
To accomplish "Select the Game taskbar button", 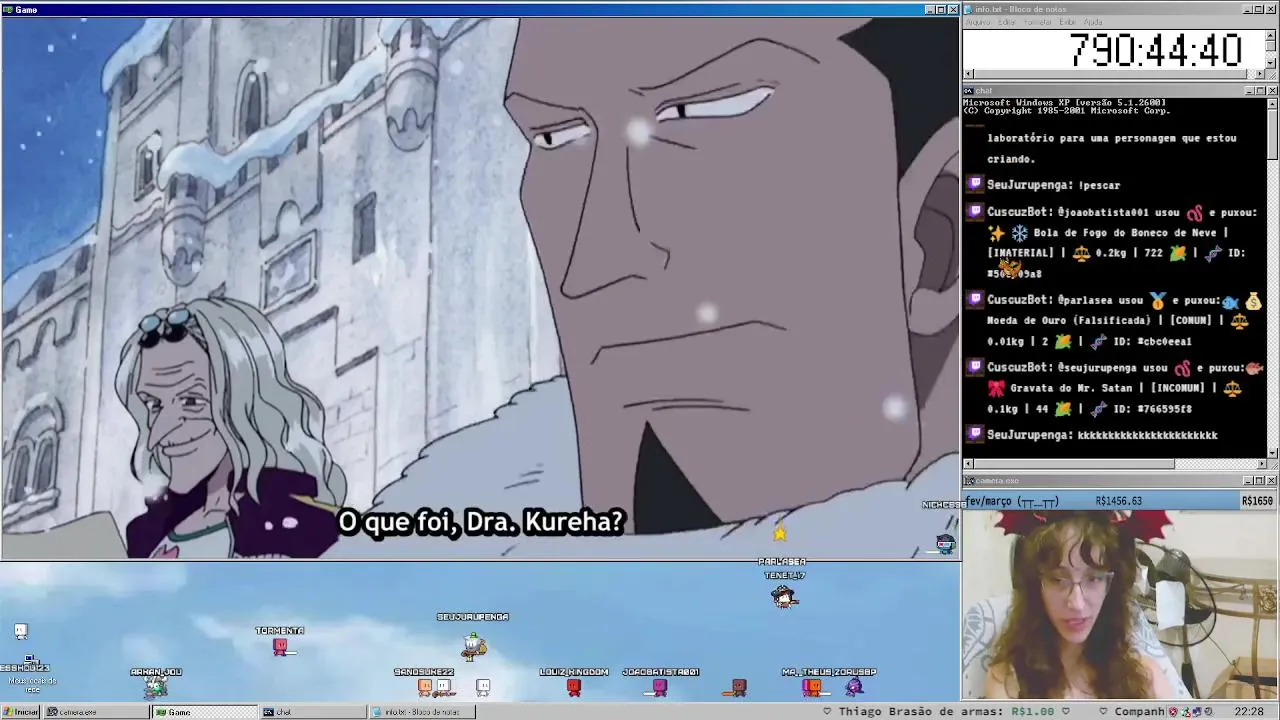I will pyautogui.click(x=204, y=712).
